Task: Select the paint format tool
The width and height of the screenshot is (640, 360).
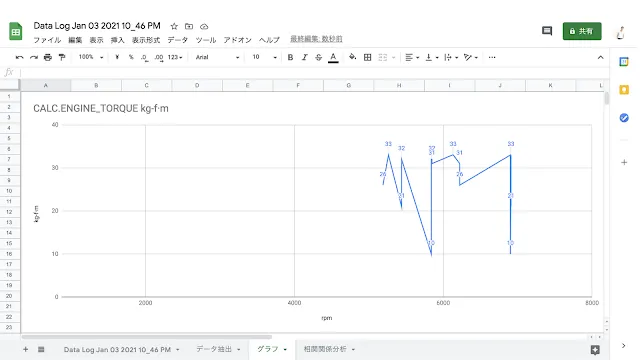Action: [x=62, y=58]
